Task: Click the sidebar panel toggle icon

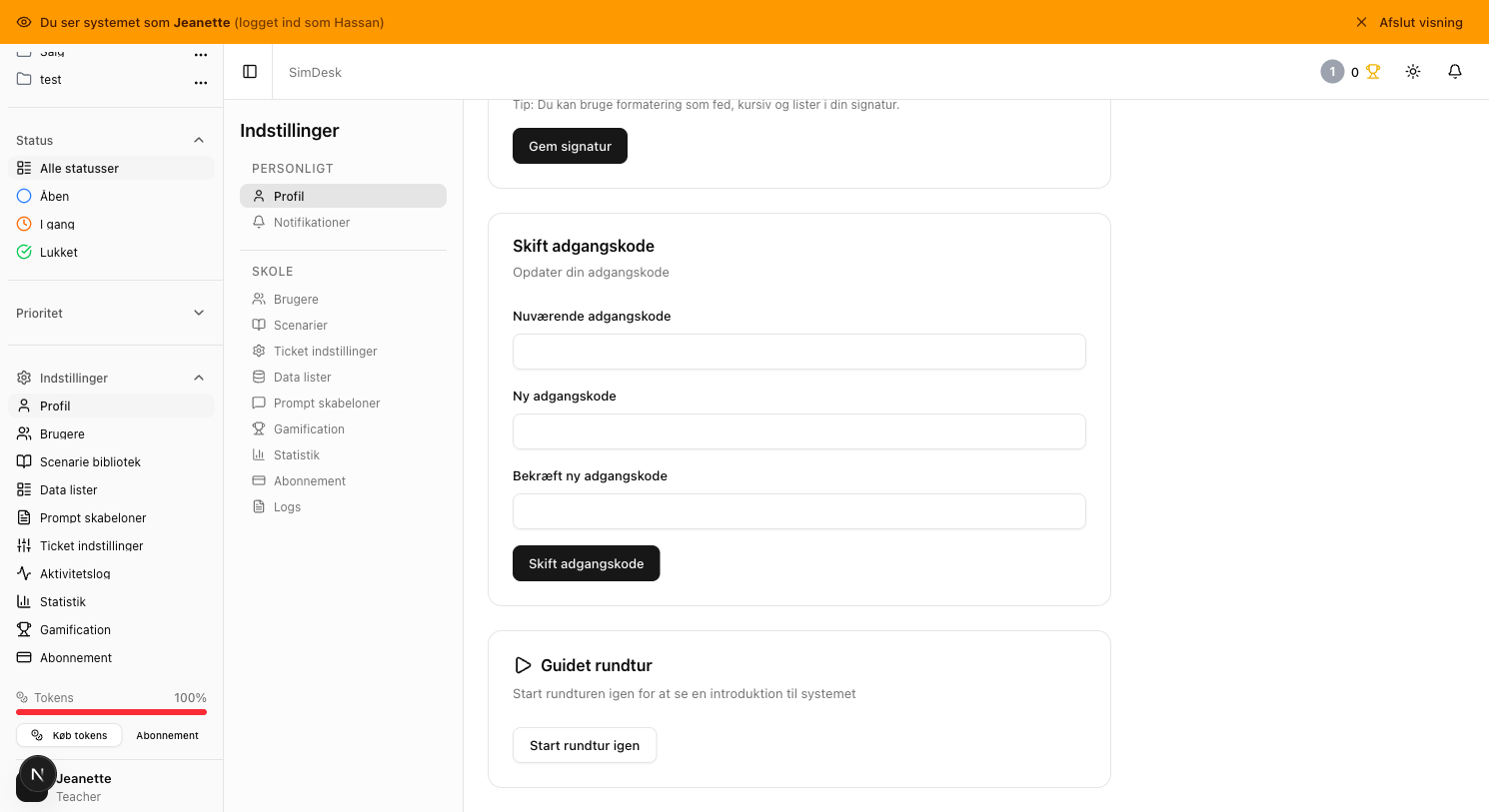Action: coord(250,72)
